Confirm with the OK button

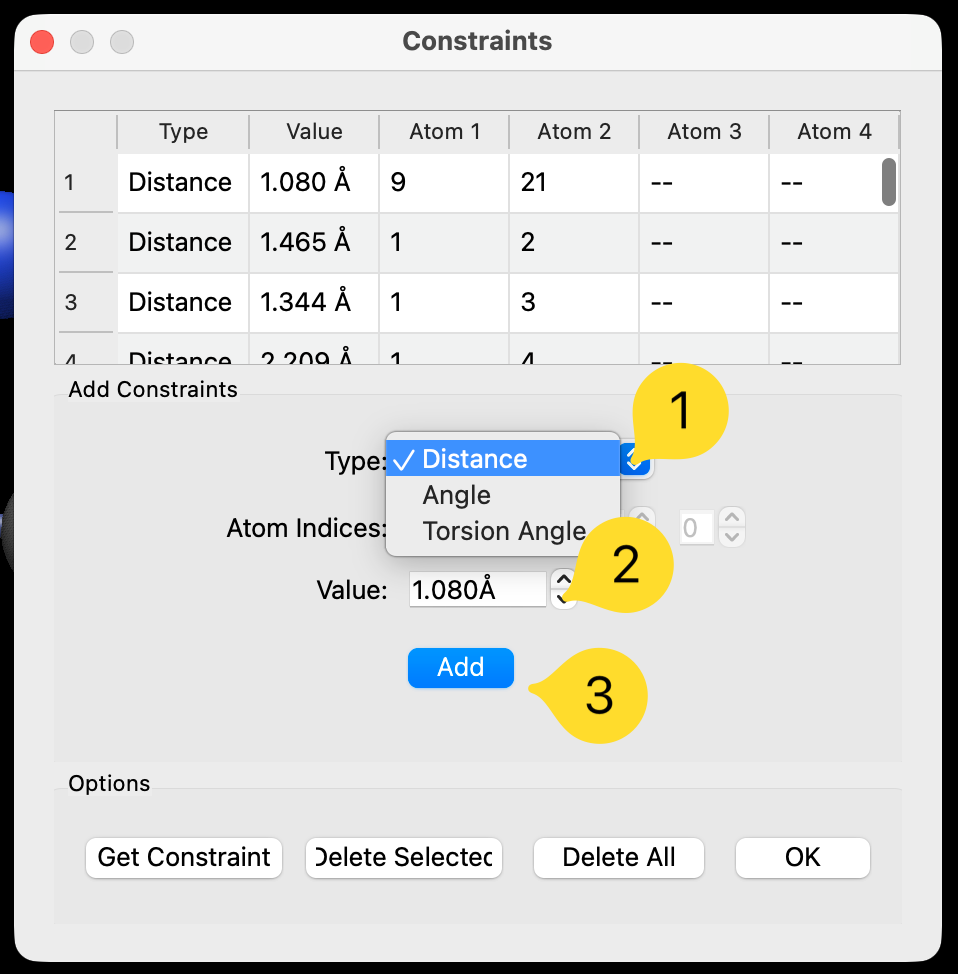click(802, 857)
